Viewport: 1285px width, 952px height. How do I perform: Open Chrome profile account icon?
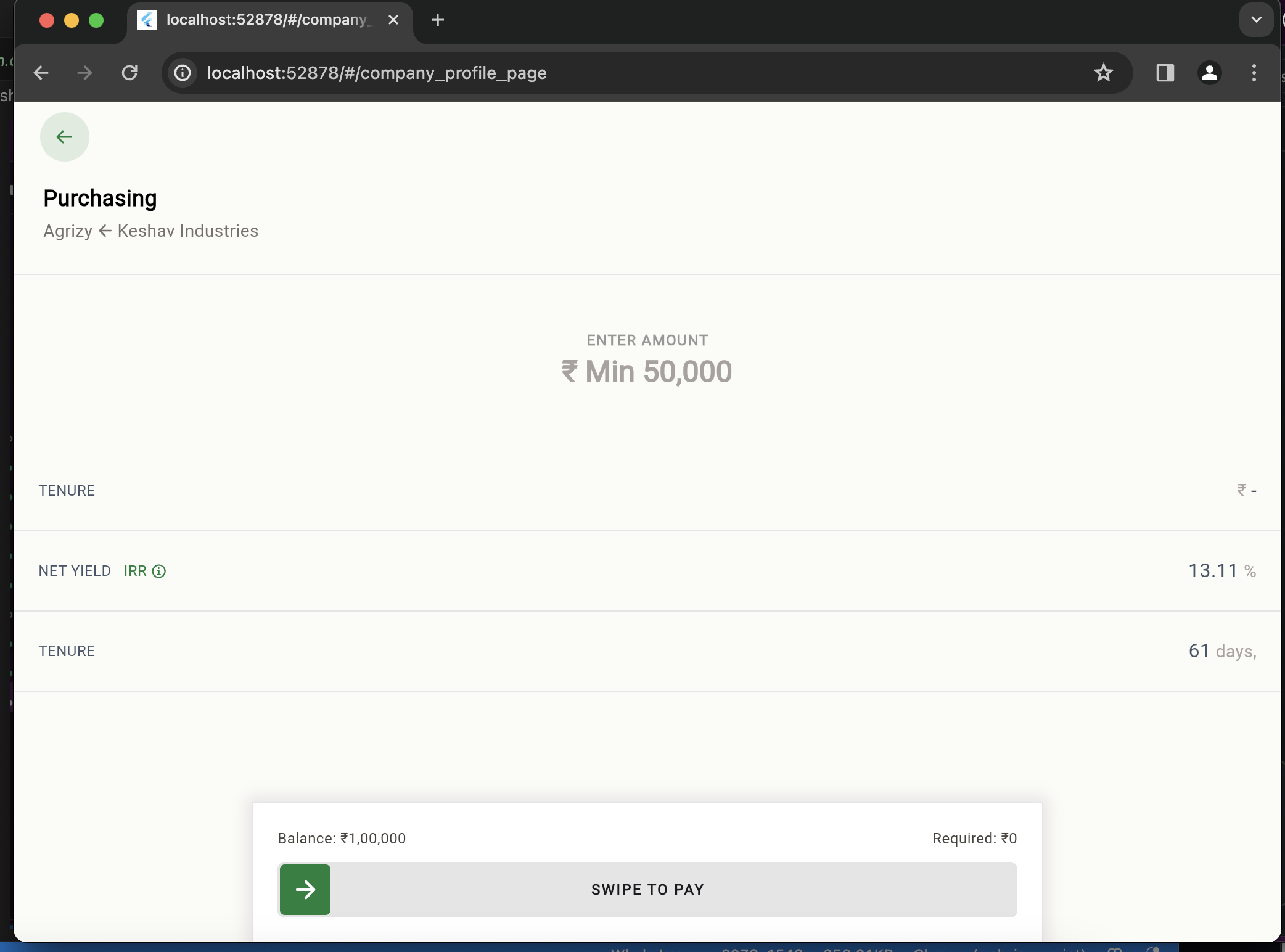click(1209, 73)
